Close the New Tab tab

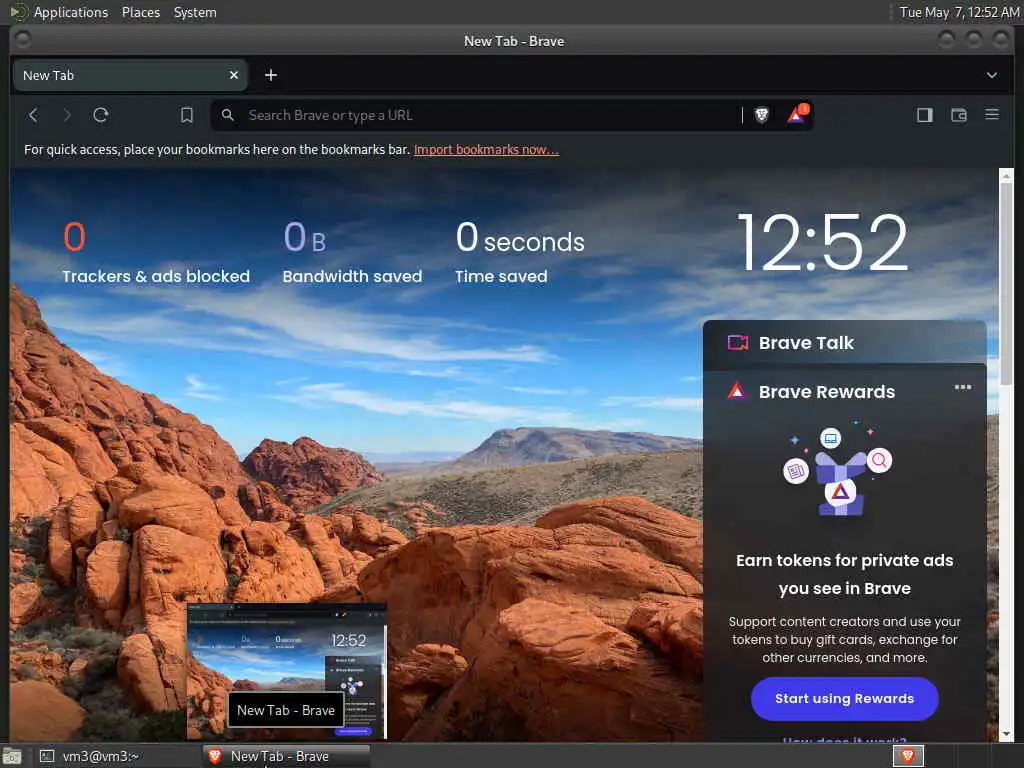pyautogui.click(x=234, y=75)
